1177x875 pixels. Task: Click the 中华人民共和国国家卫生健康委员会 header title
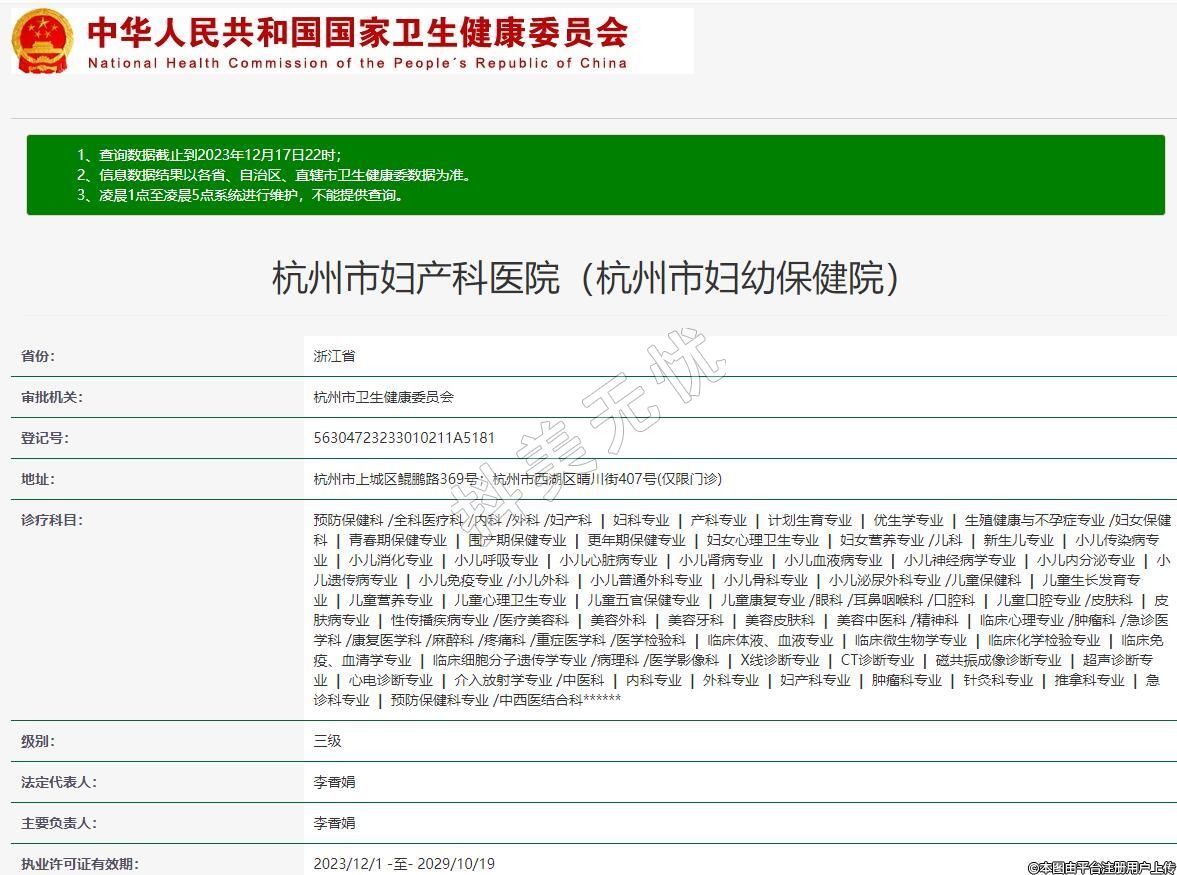click(358, 32)
